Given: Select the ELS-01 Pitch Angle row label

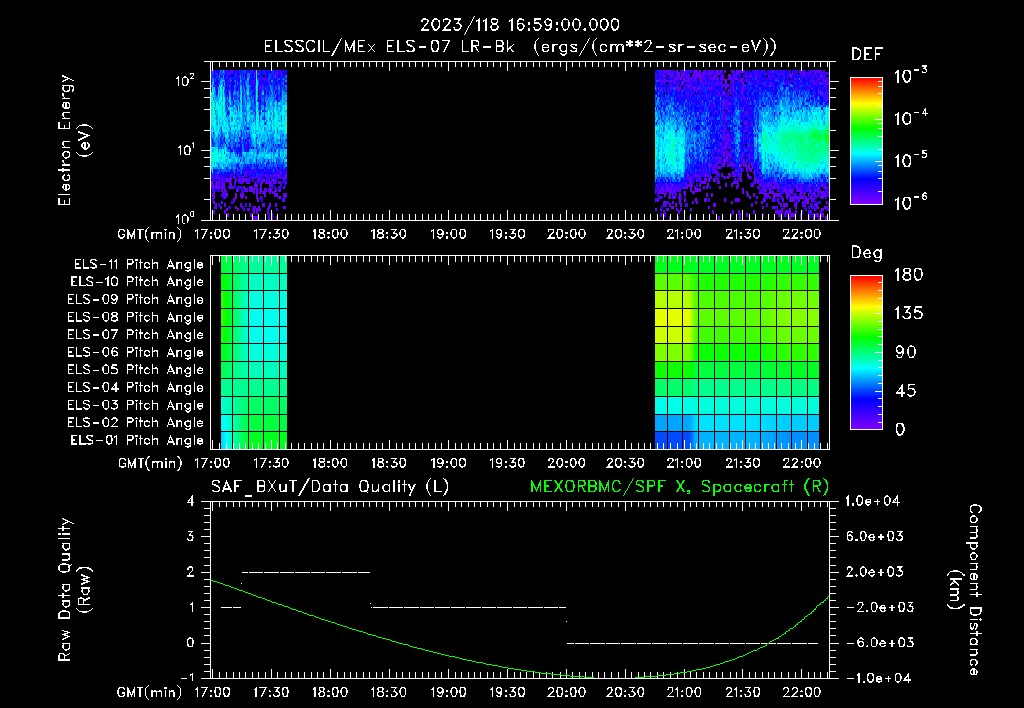Looking at the screenshot, I should tap(137, 441).
